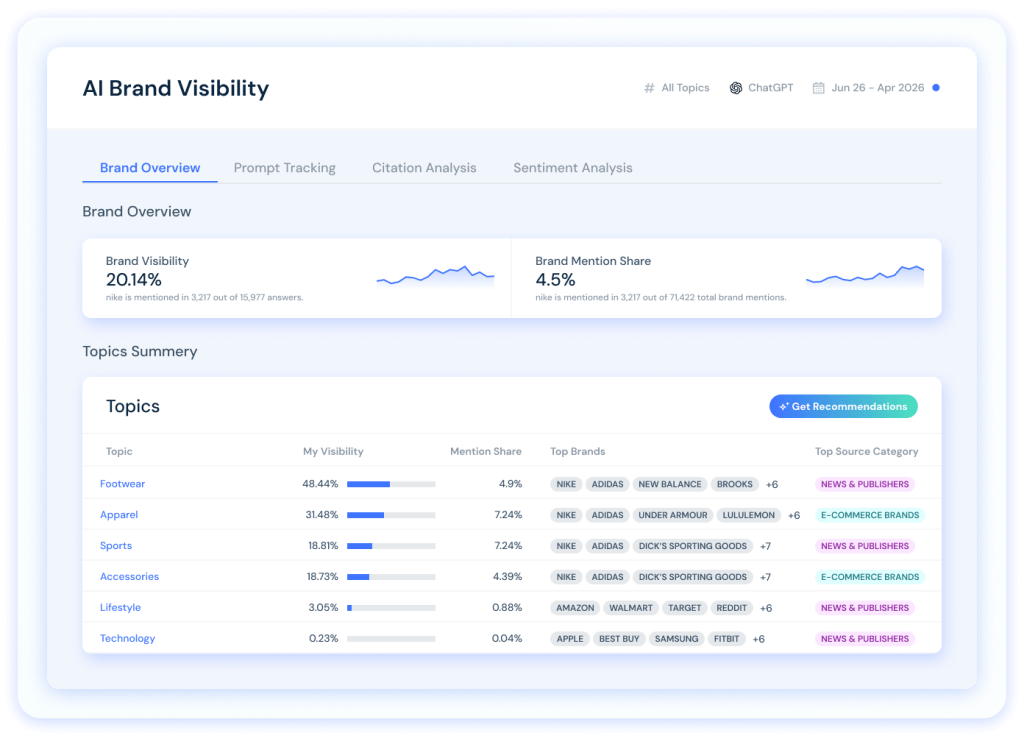Screen dimensions: 1024x736
Task: Sort by the Mention Share column header
Action: (x=486, y=451)
